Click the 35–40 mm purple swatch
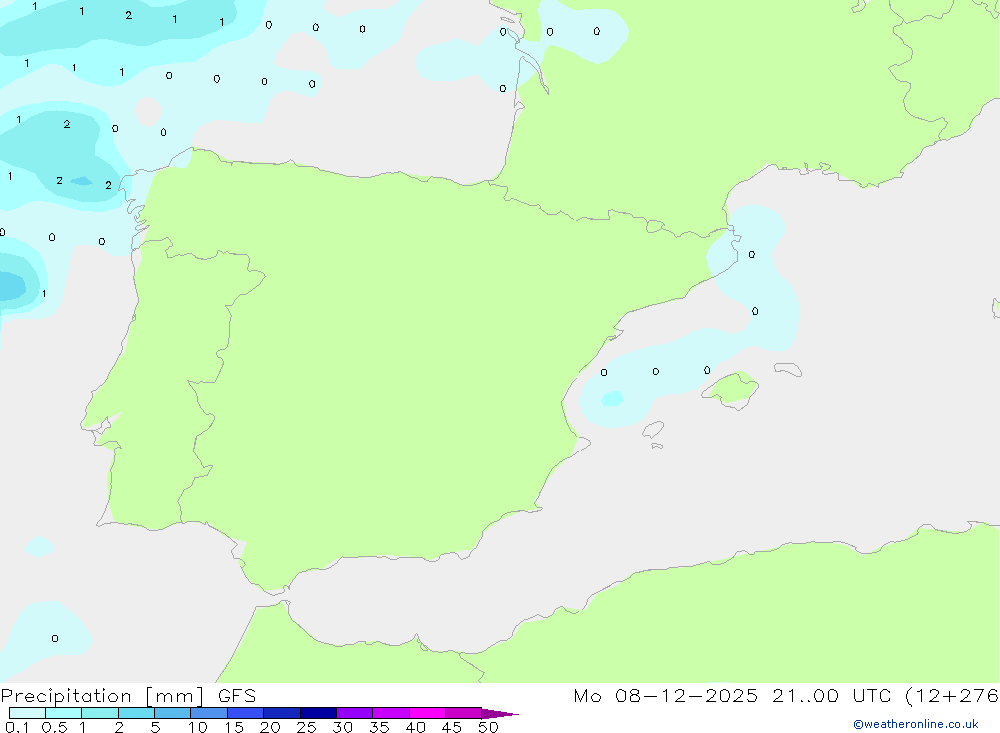Viewport: 1000px width, 733px height. (391, 713)
